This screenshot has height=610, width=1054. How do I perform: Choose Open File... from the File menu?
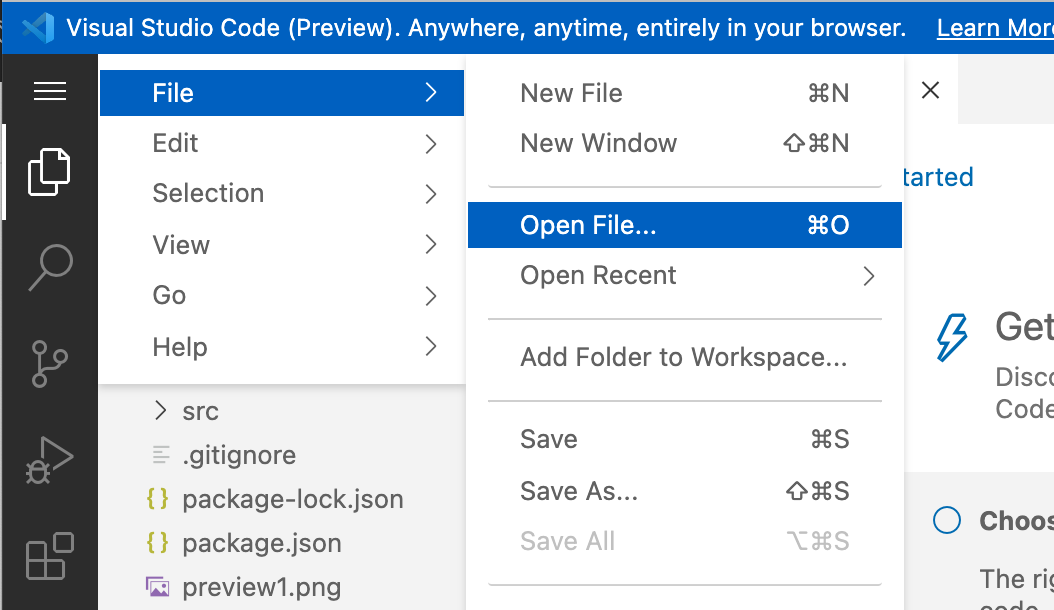684,225
